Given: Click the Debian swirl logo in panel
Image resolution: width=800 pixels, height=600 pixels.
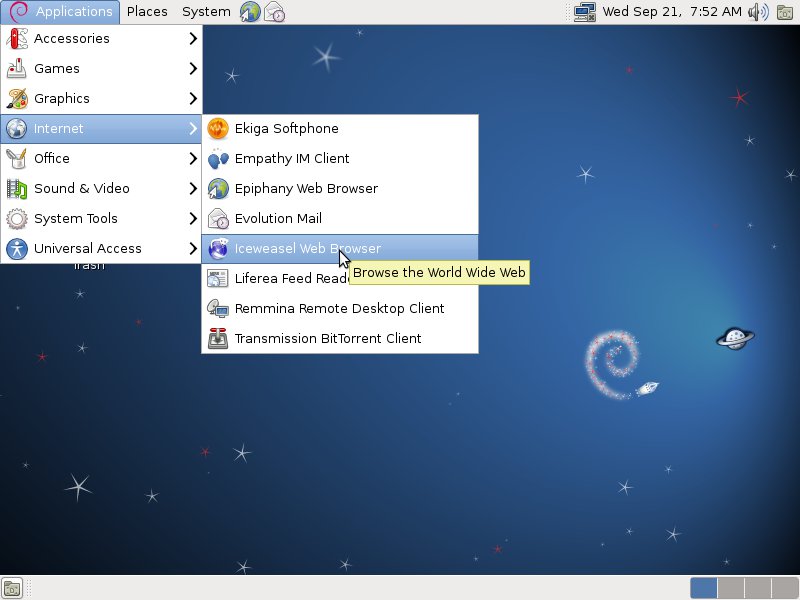Looking at the screenshot, I should click(x=19, y=11).
